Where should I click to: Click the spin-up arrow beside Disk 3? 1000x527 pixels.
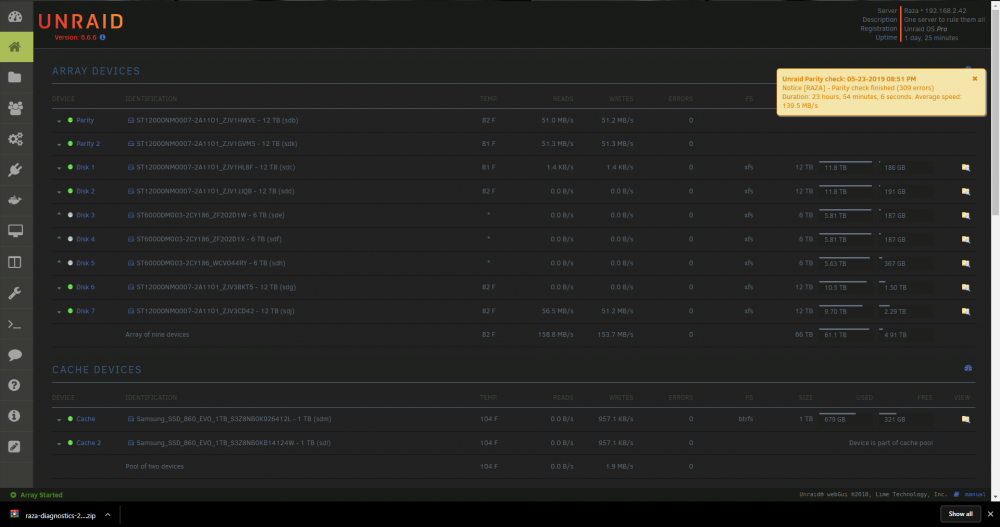coord(59,215)
